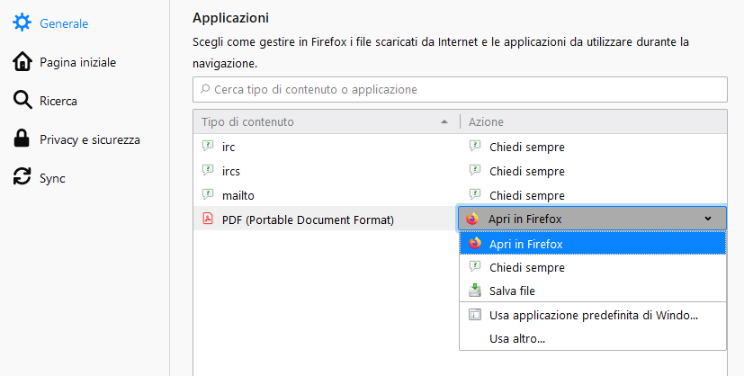Viewport: 744px width, 376px height.
Task: Open action dropdown for ircs row
Action: pos(593,171)
